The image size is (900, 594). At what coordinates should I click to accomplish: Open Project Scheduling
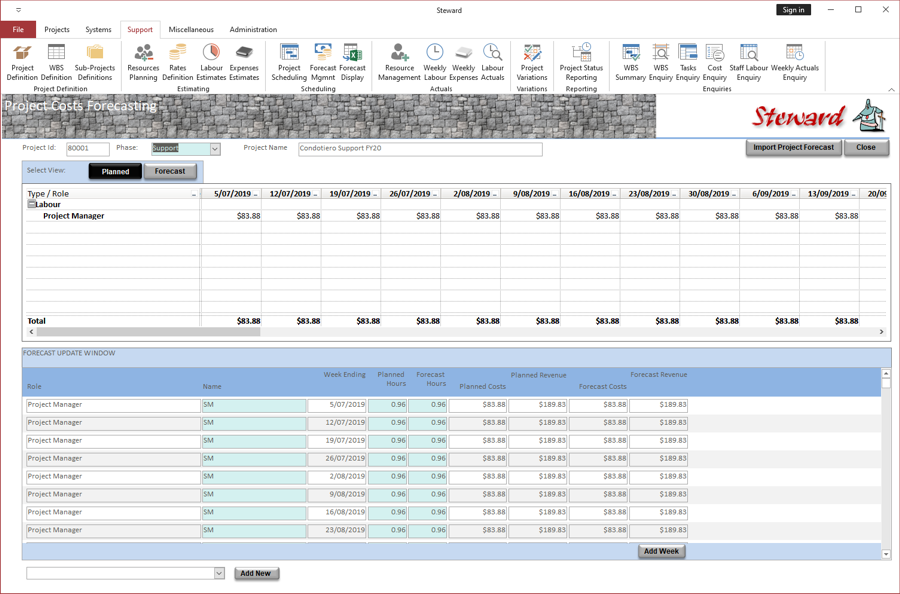pos(289,63)
